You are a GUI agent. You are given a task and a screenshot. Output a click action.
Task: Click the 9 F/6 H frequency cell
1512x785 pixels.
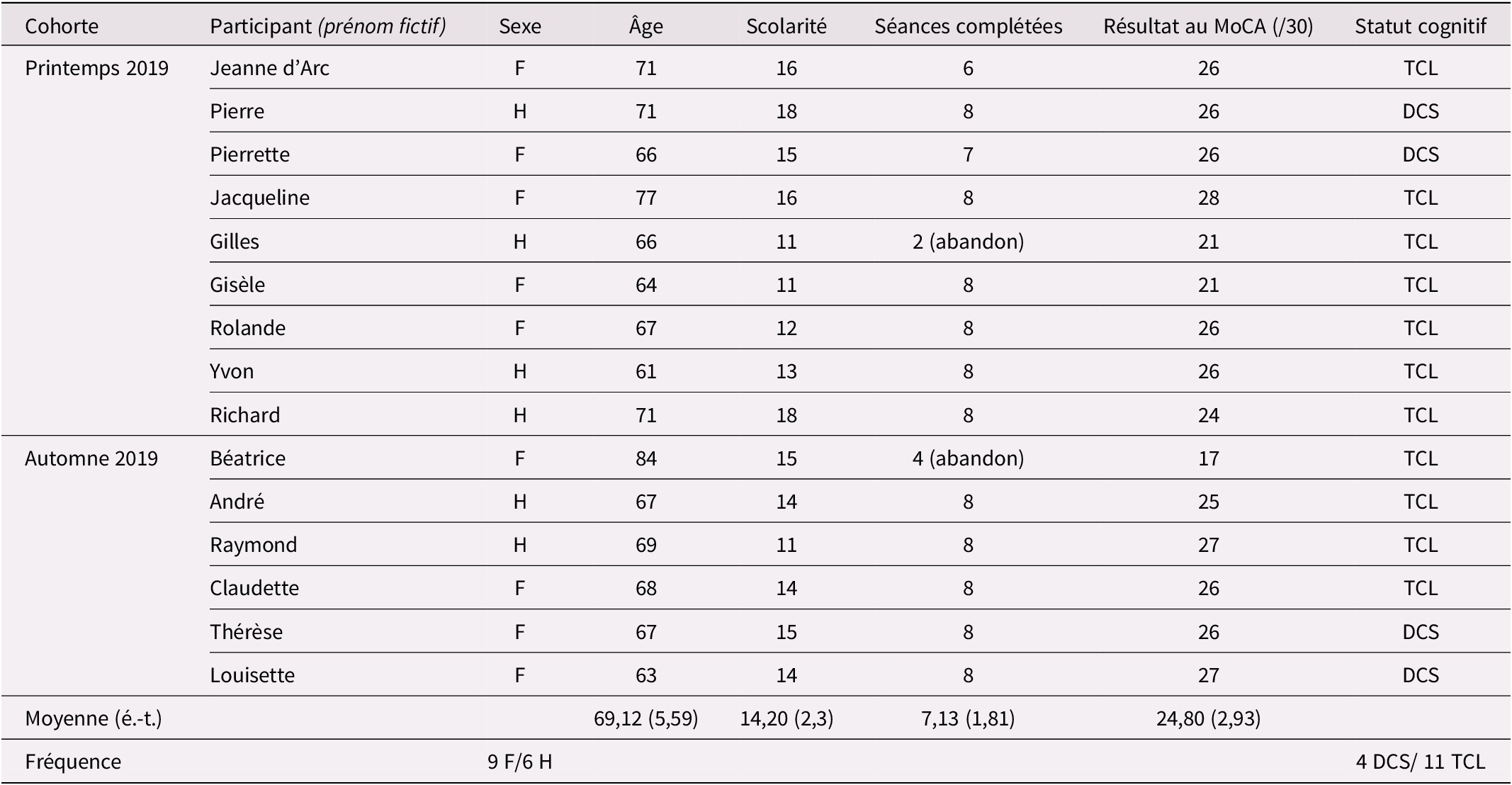[x=520, y=762]
